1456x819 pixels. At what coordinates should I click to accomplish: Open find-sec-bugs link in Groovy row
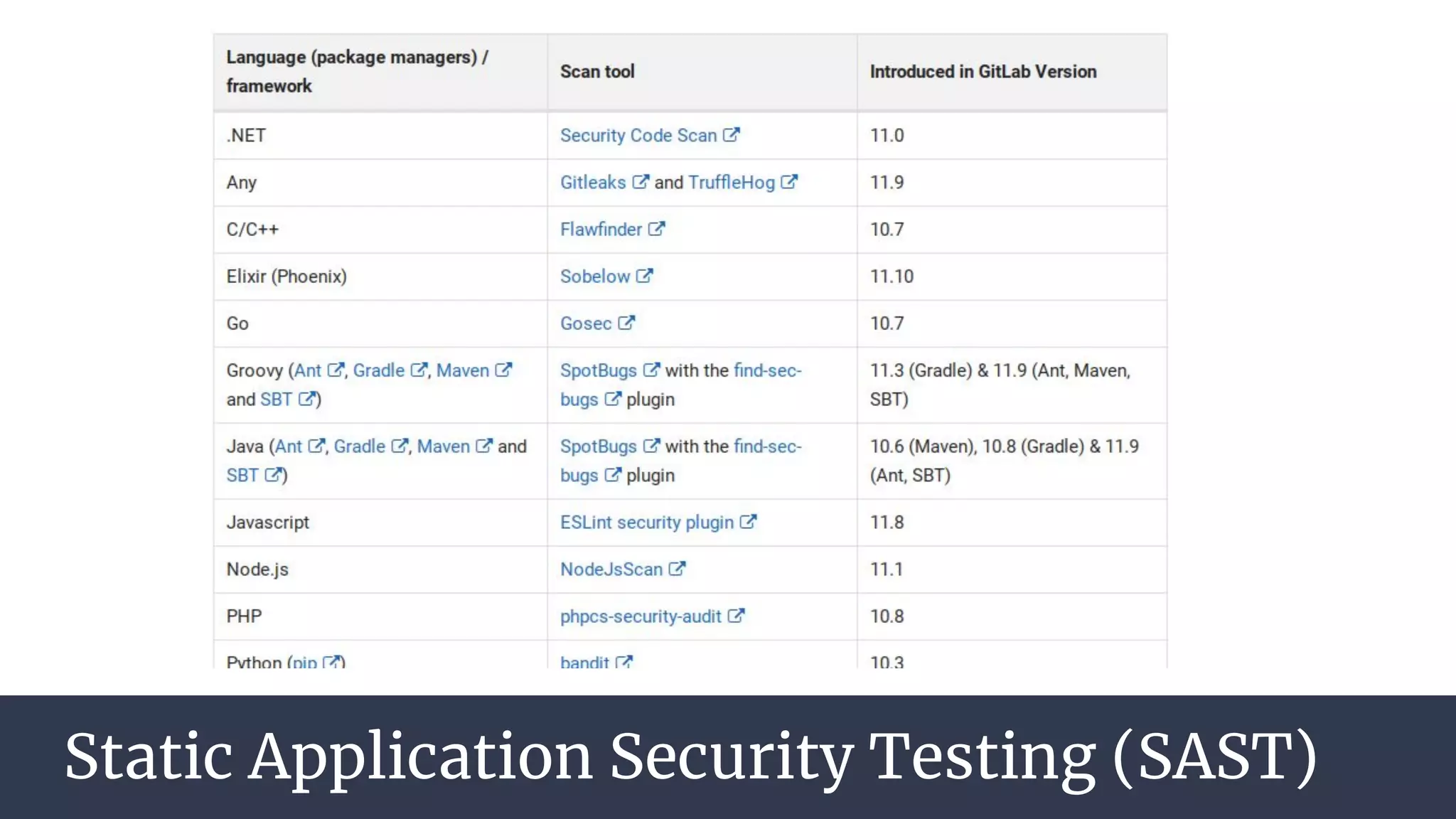[x=768, y=370]
